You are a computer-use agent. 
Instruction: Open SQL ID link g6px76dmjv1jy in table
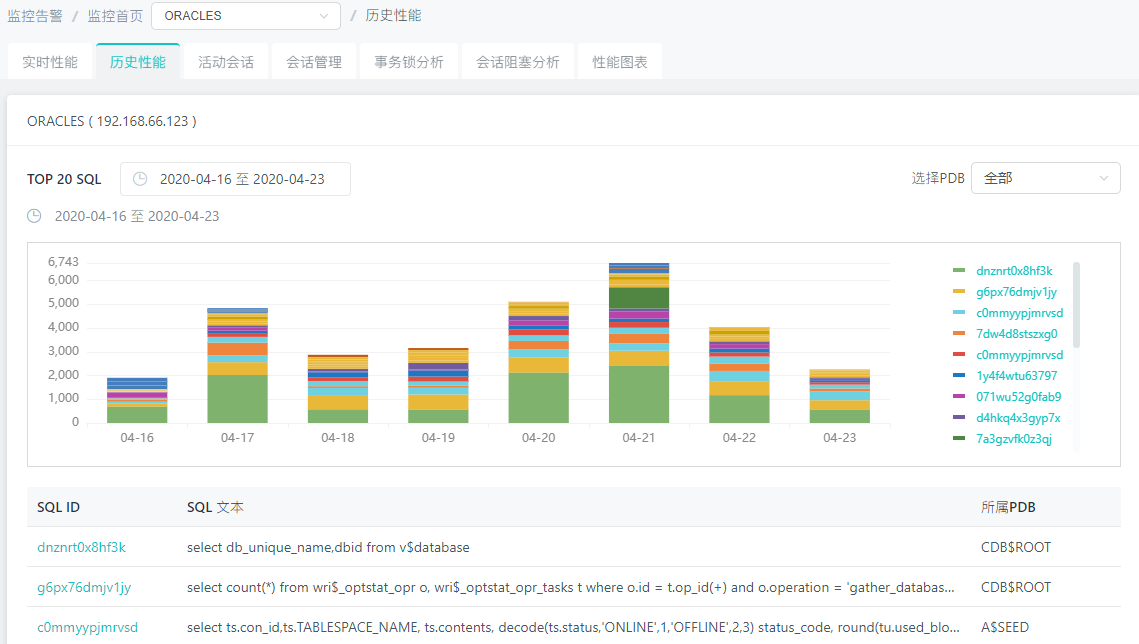pos(84,588)
